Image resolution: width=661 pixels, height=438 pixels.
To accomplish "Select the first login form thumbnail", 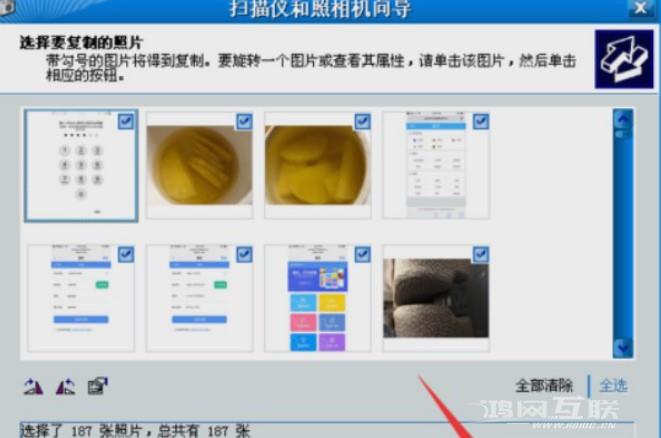I will [x=81, y=298].
